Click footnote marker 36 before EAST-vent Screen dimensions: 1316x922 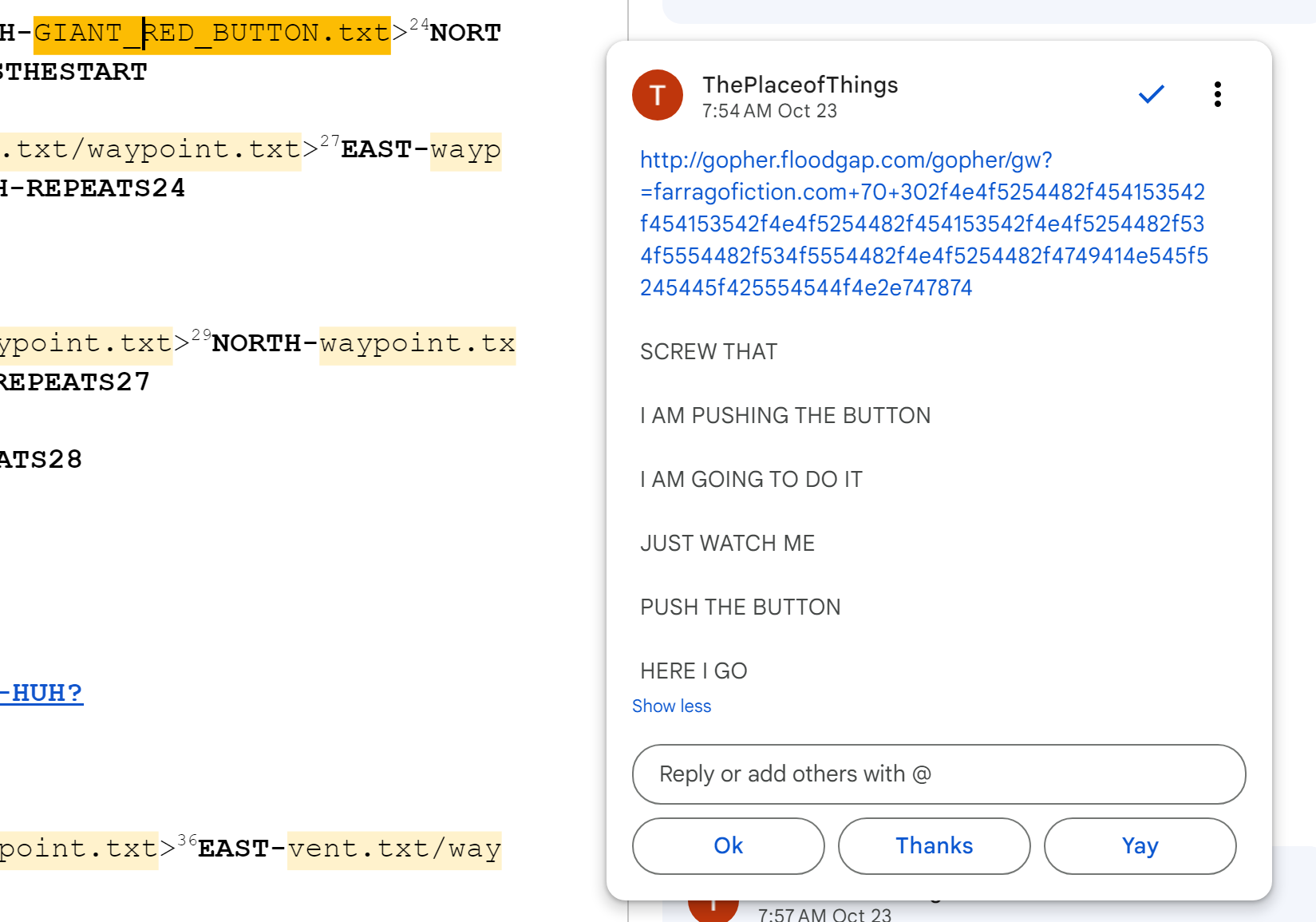click(x=187, y=840)
